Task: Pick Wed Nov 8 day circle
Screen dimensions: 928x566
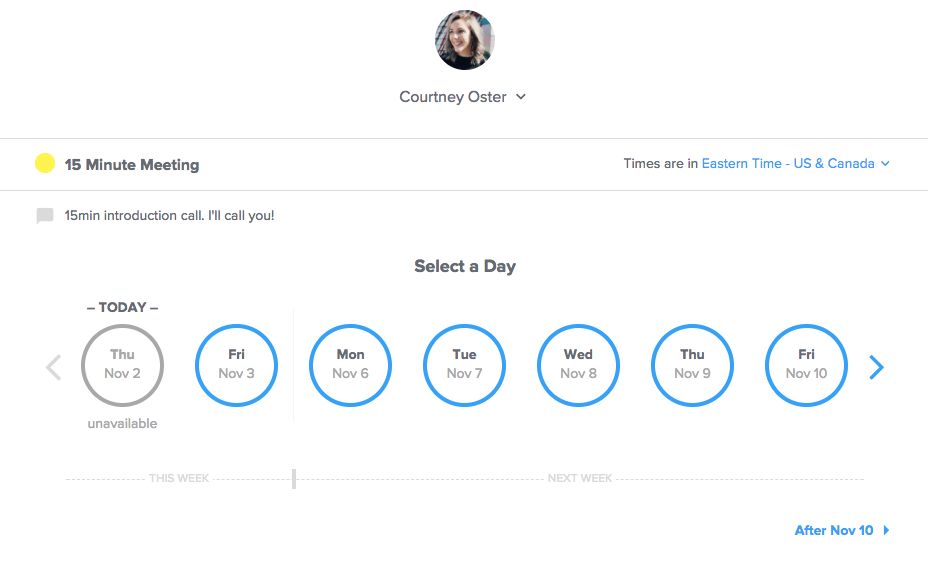Action: [578, 365]
